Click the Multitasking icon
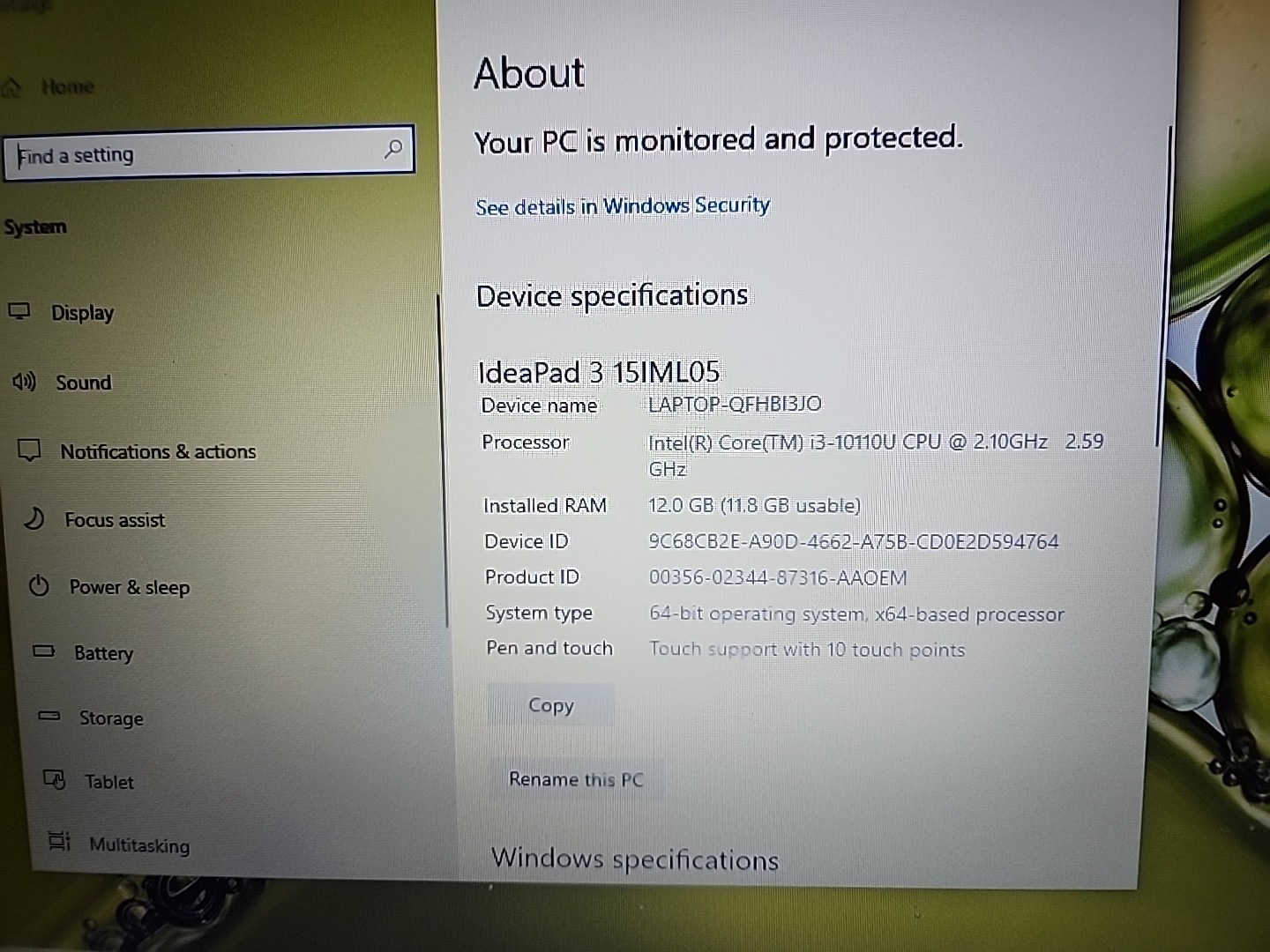This screenshot has height=952, width=1270. pos(59,842)
